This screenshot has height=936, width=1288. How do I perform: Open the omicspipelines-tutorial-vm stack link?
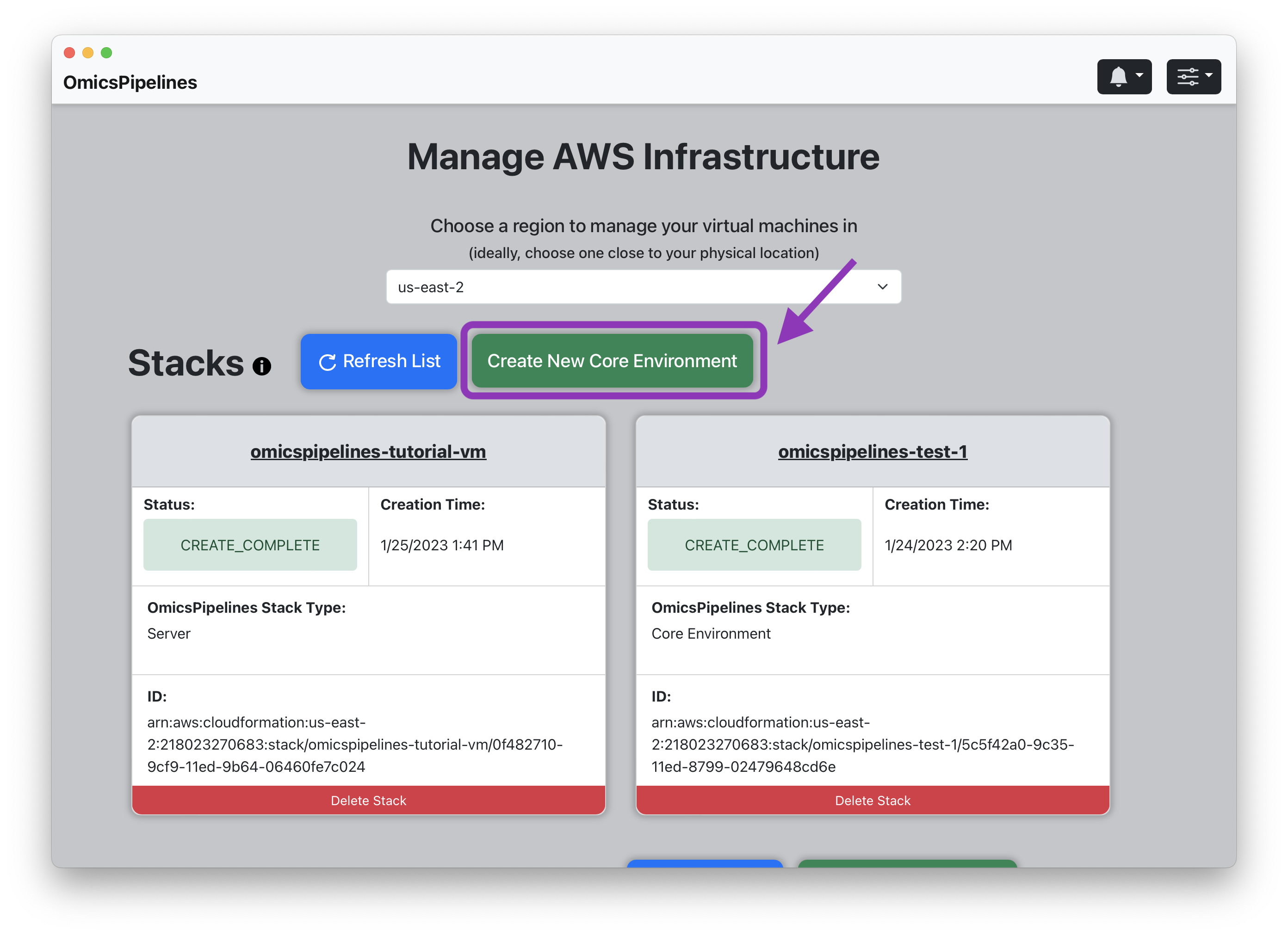click(x=368, y=451)
